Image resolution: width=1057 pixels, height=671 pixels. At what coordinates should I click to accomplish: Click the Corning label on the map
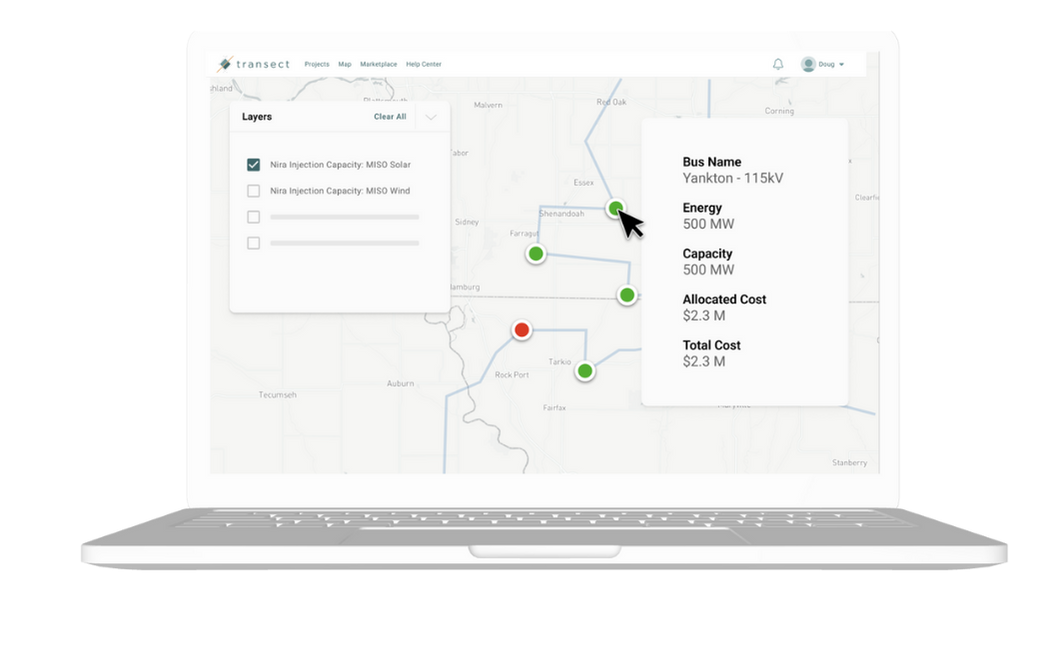tap(779, 111)
